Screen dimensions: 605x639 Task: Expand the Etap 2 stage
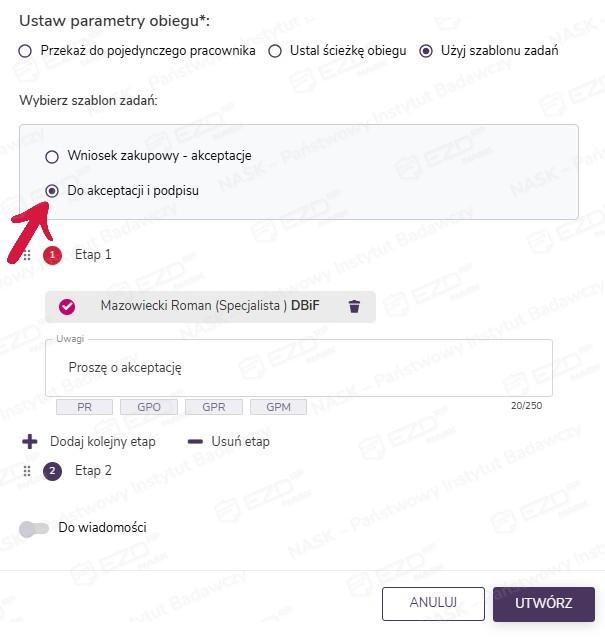(93, 470)
